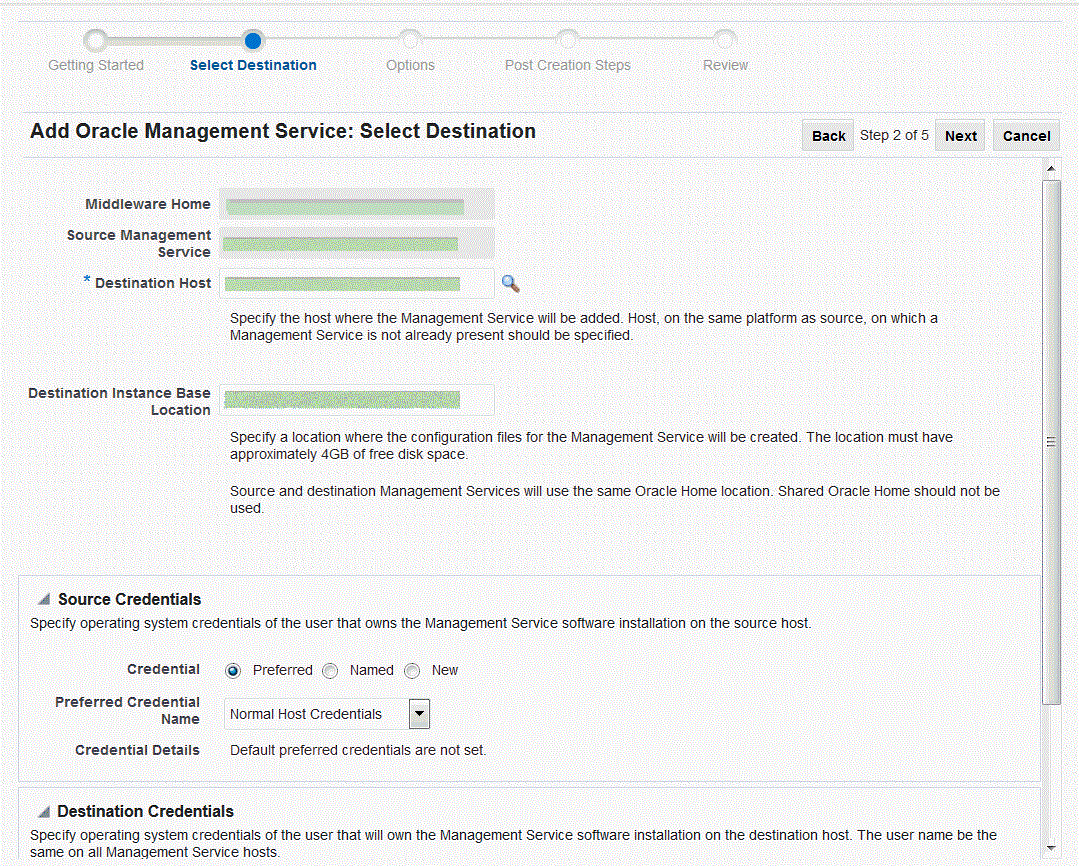Screen dimensions: 1079x866
Task: Click the Destination Instance Base Location field
Action: [x=357, y=400]
